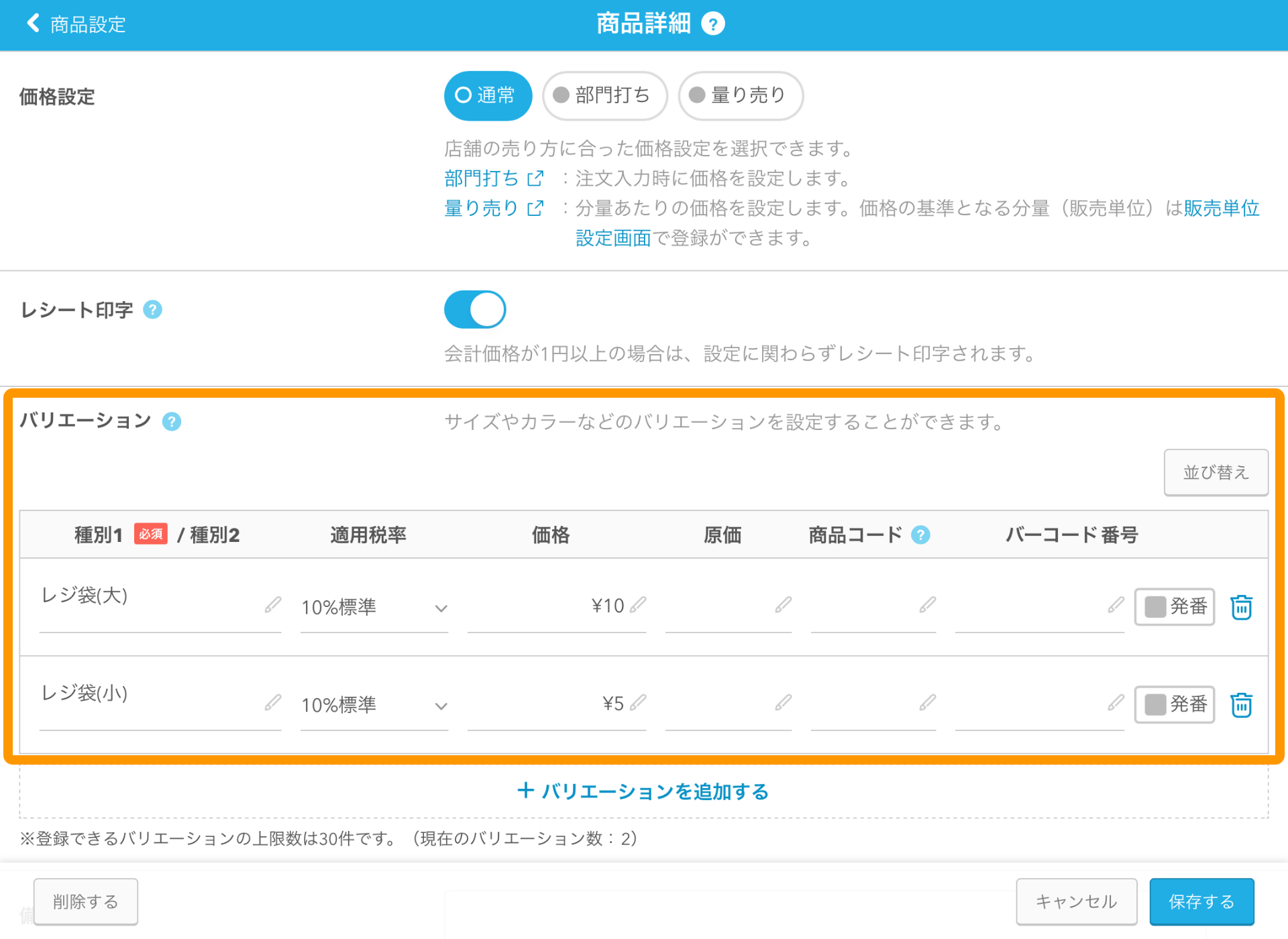Click 原価 pencil icon in レジ袋(大) row
The height and width of the screenshot is (939, 1288).
click(x=783, y=605)
